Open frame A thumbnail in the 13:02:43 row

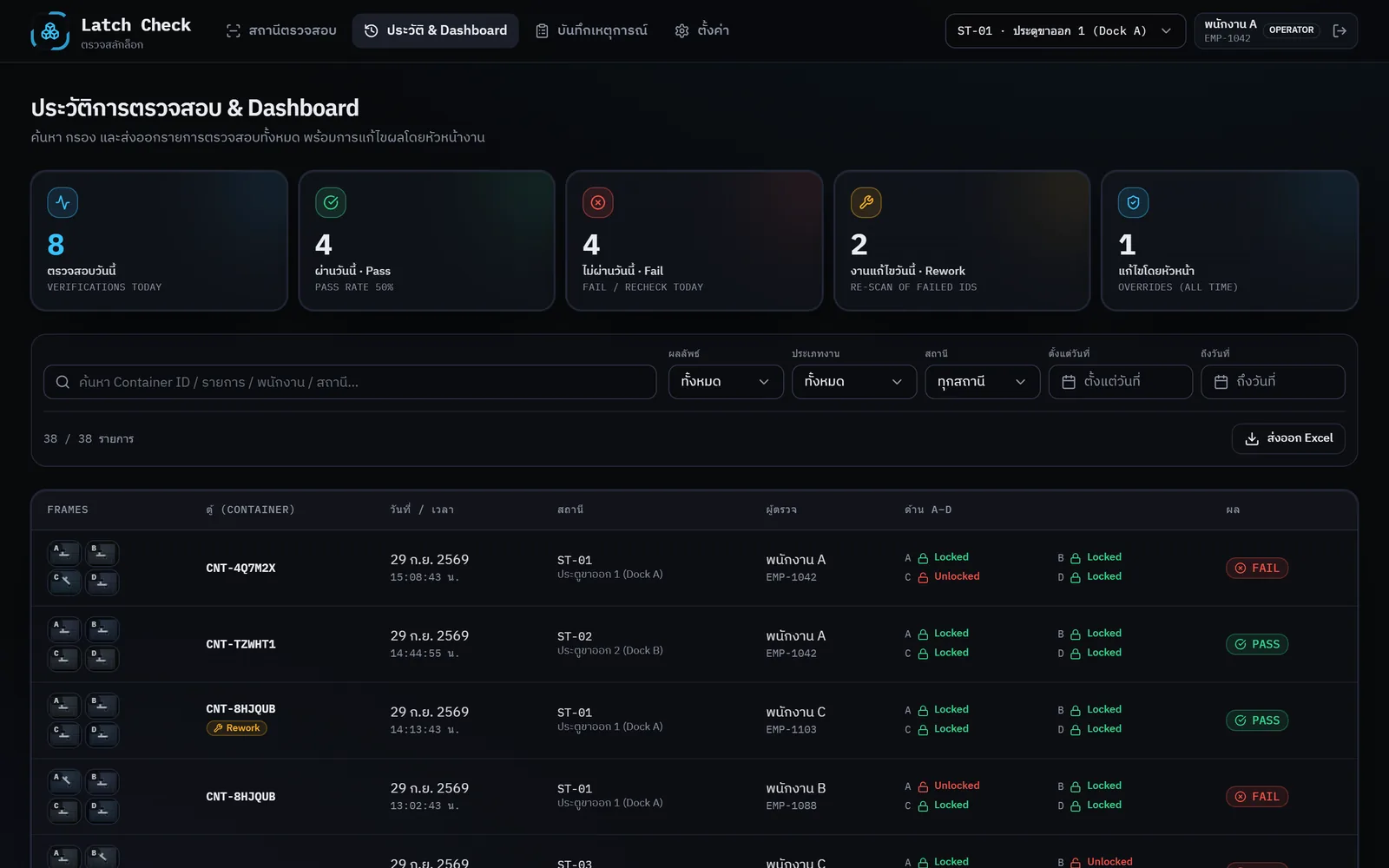pos(64,782)
